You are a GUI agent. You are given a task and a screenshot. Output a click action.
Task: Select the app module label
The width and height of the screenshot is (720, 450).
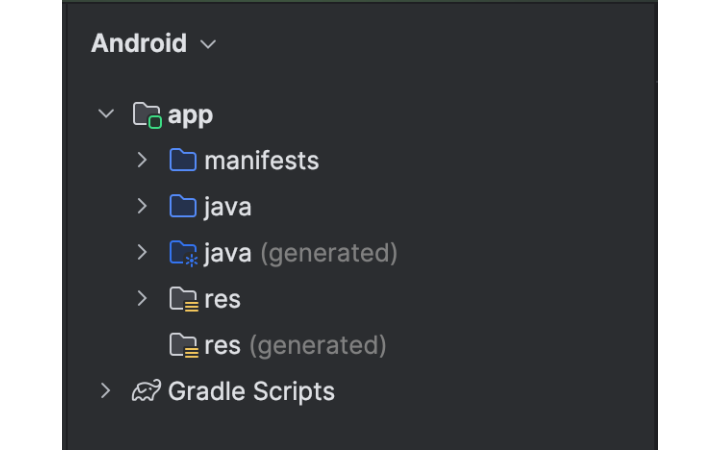(190, 115)
